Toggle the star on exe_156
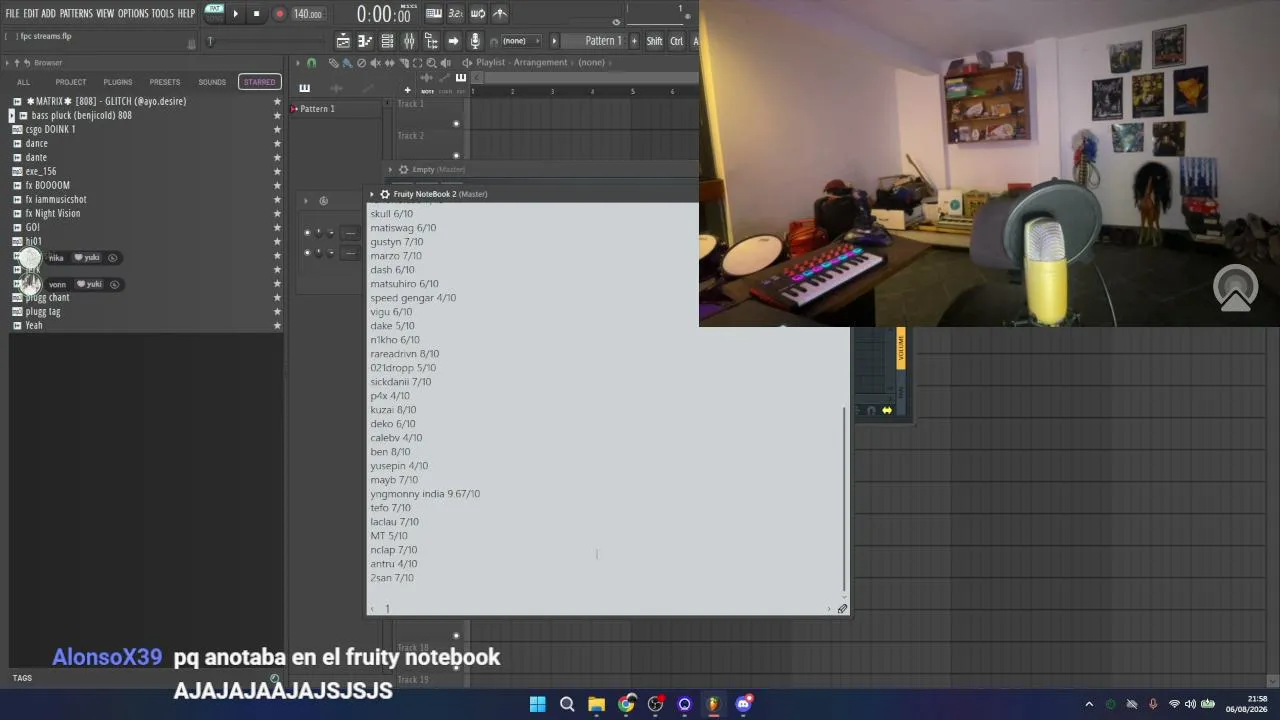This screenshot has height=720, width=1280. tap(277, 172)
